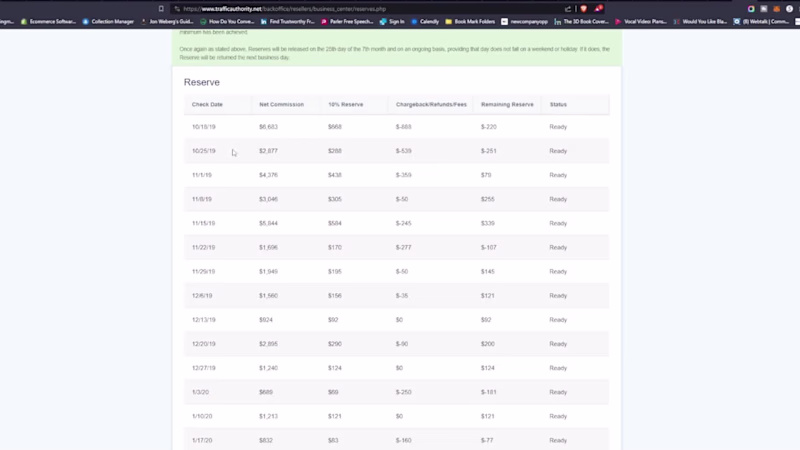Click the Remaining Reserve column header

(507, 104)
